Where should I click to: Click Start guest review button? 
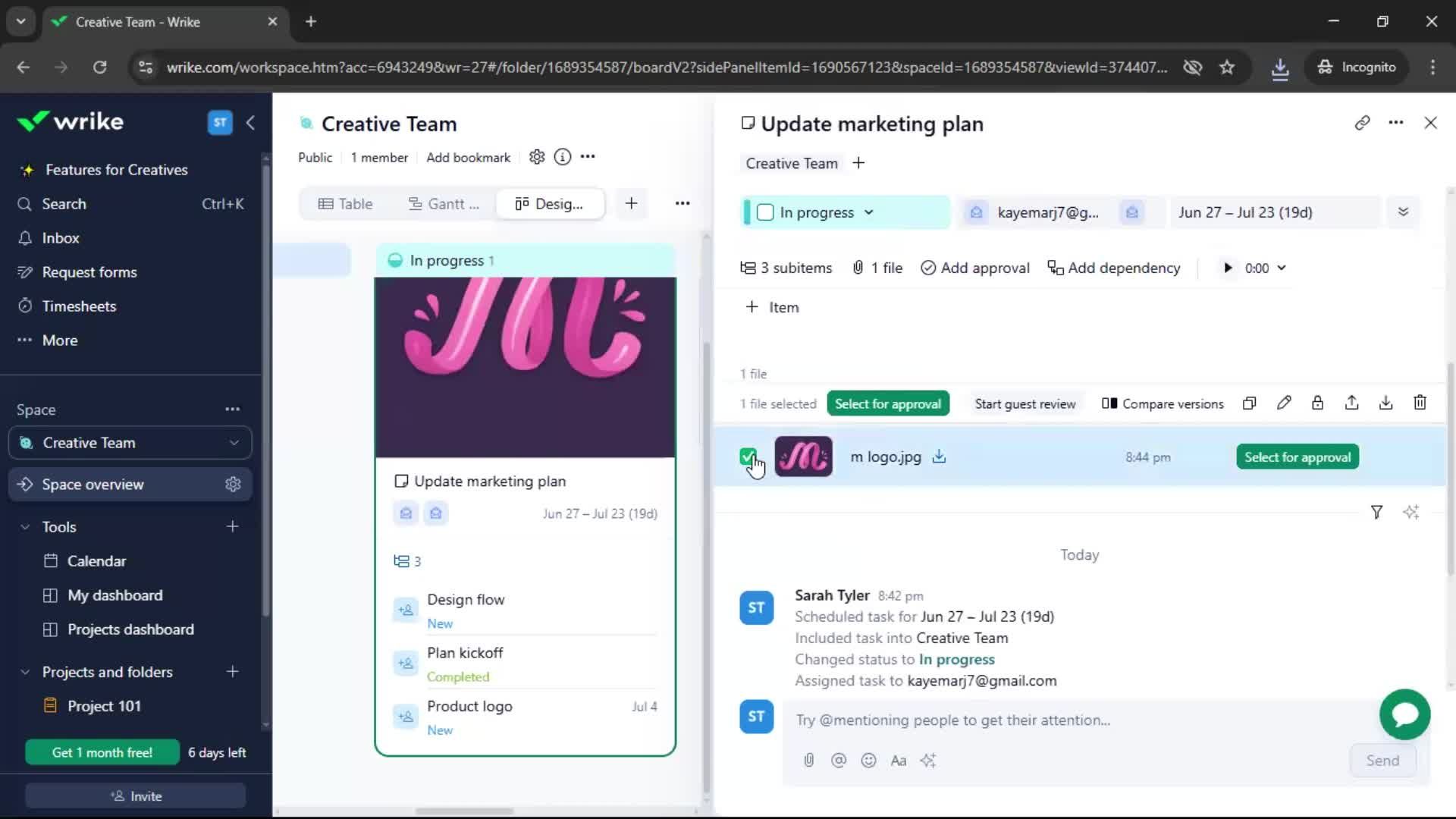coord(1025,404)
